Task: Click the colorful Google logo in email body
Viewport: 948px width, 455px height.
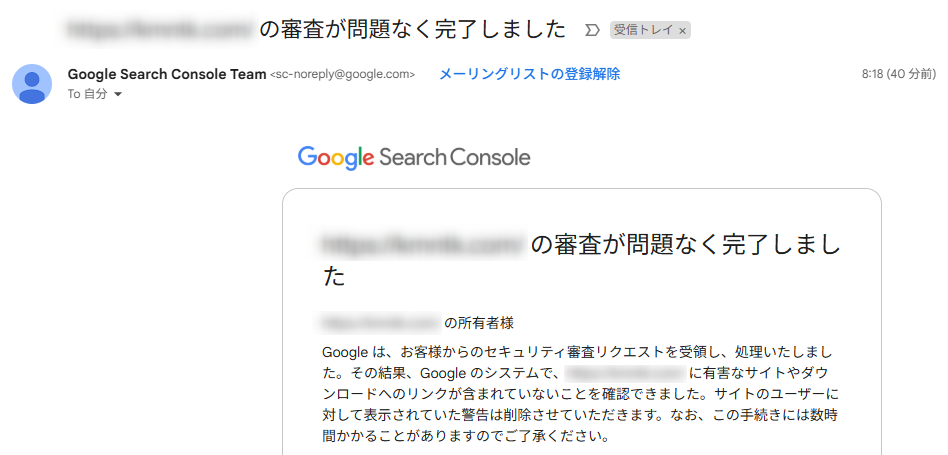Action: tap(336, 158)
